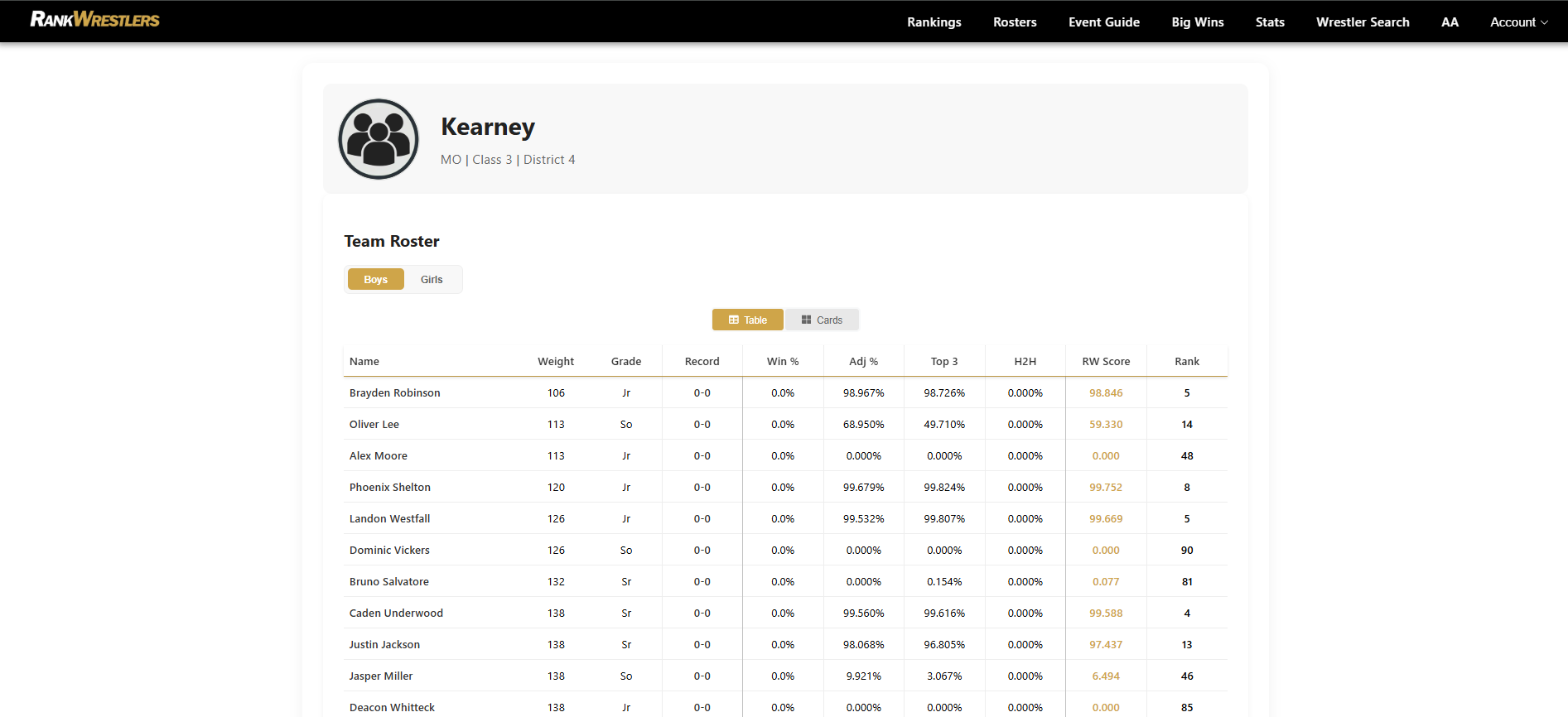Open Phoenix Shelton's wrestler row
The image size is (1568, 717).
389,488
